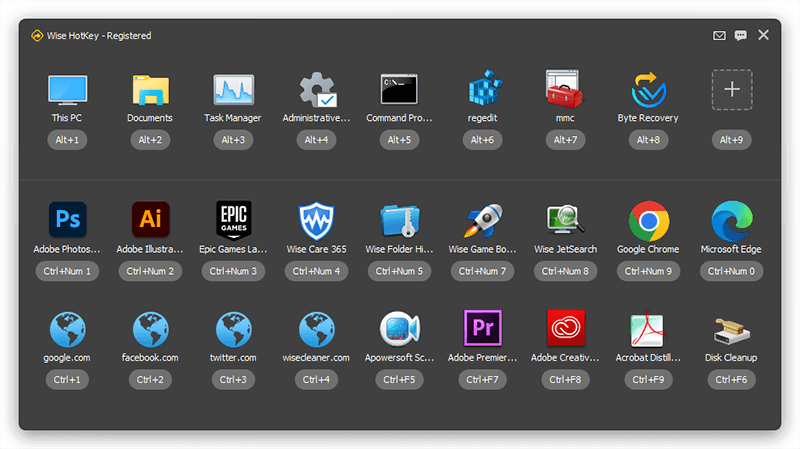Click the Ctrl+F8 hotkey pill
Screen dimensions: 800x449
(565, 380)
